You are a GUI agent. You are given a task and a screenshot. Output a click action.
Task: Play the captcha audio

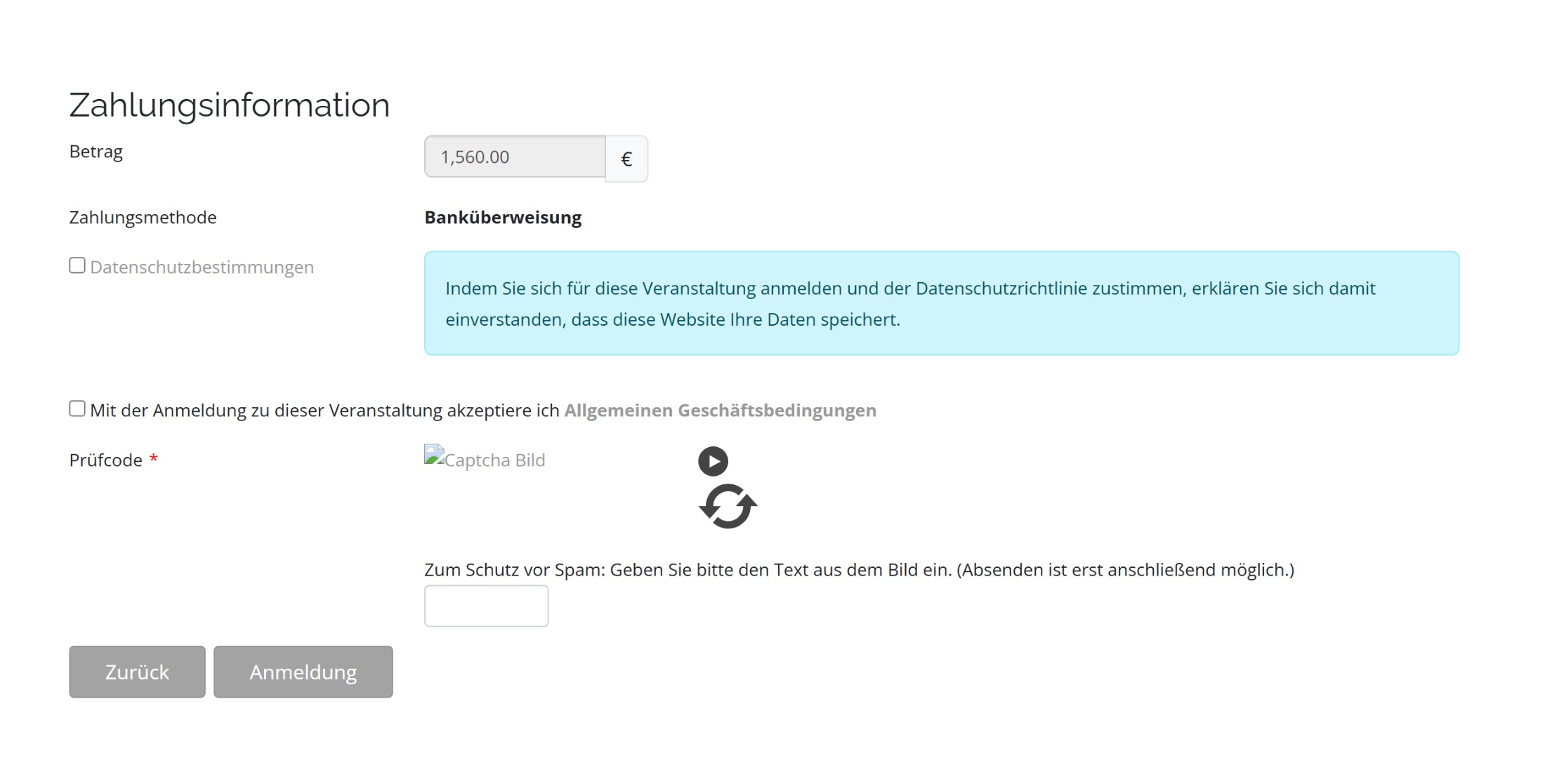713,461
